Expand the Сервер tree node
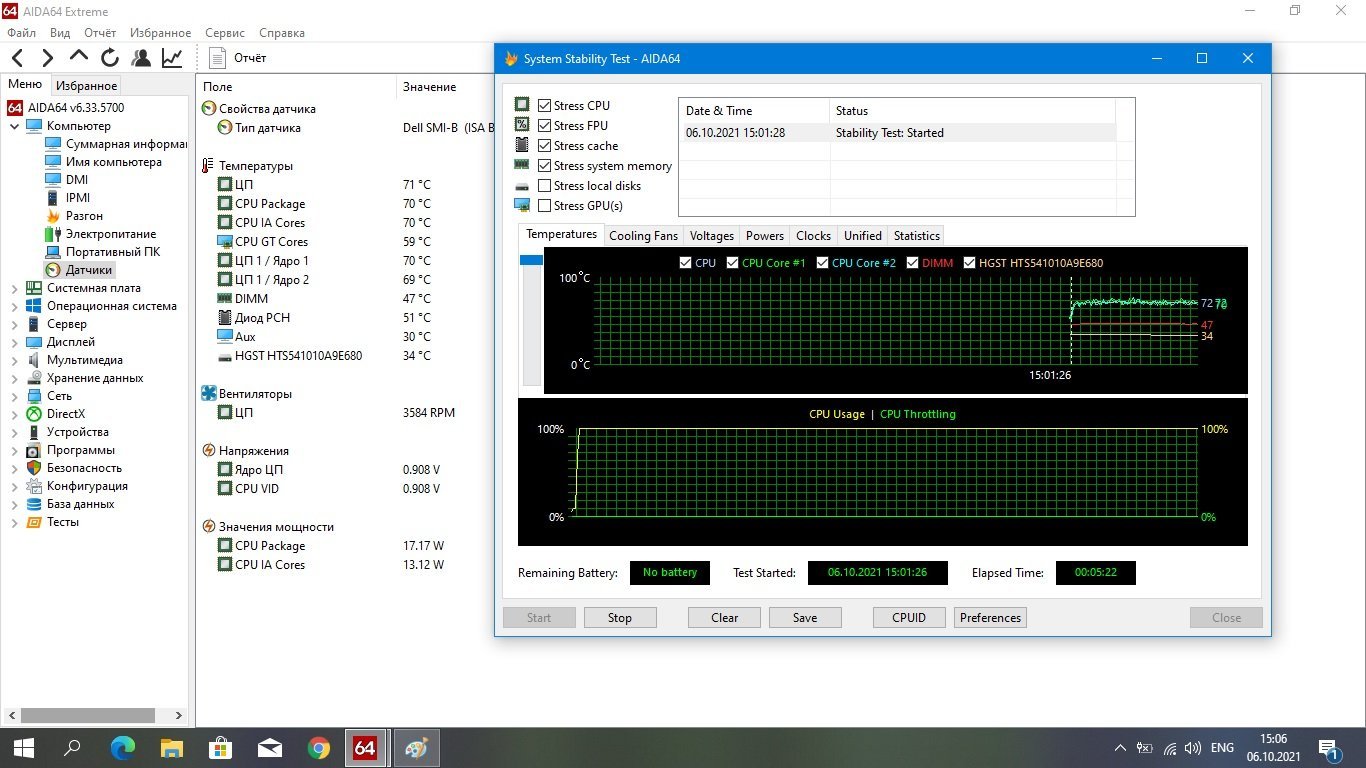 click(x=15, y=324)
